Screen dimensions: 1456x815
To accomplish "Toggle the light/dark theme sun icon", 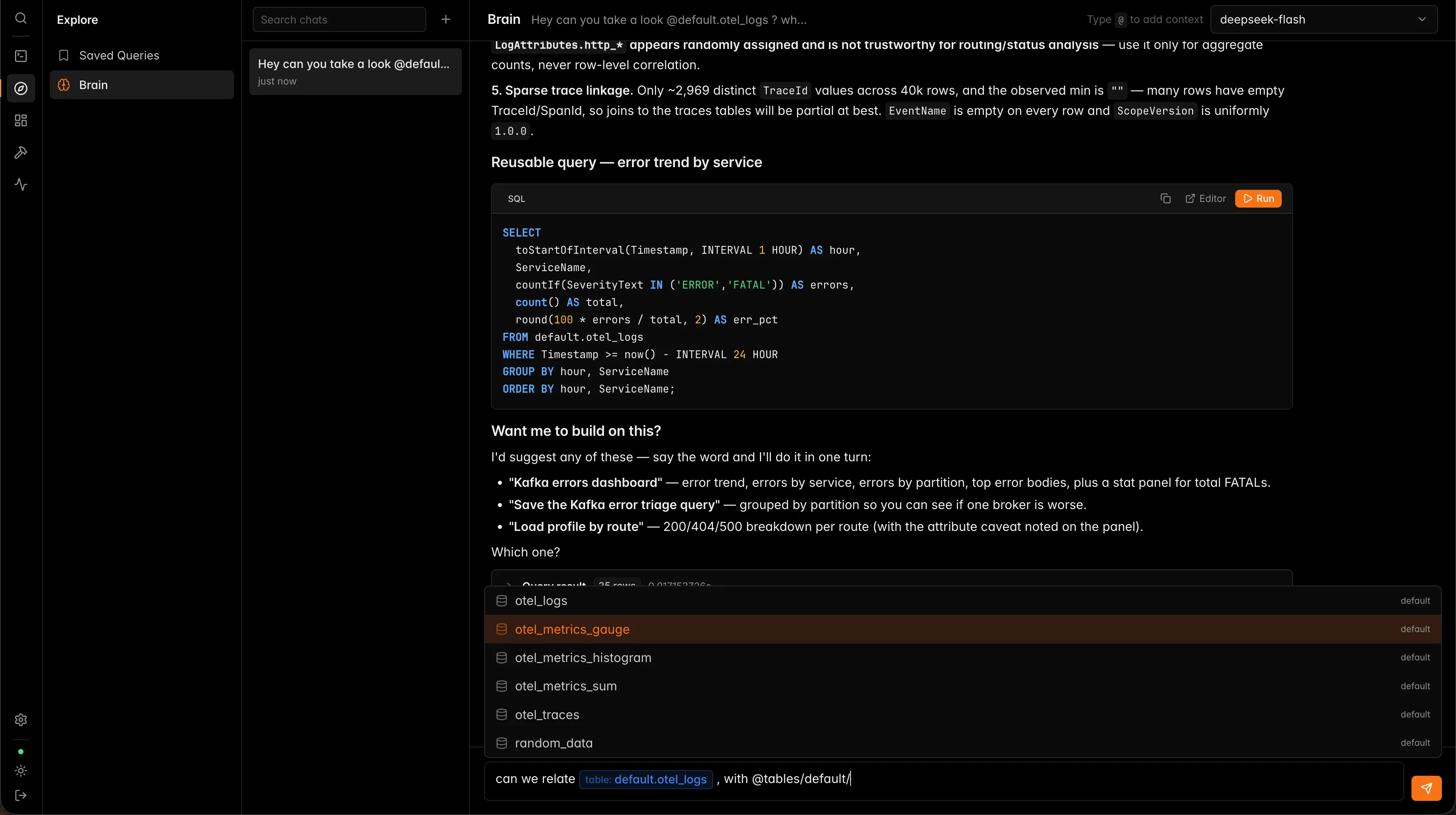I will pos(21,771).
